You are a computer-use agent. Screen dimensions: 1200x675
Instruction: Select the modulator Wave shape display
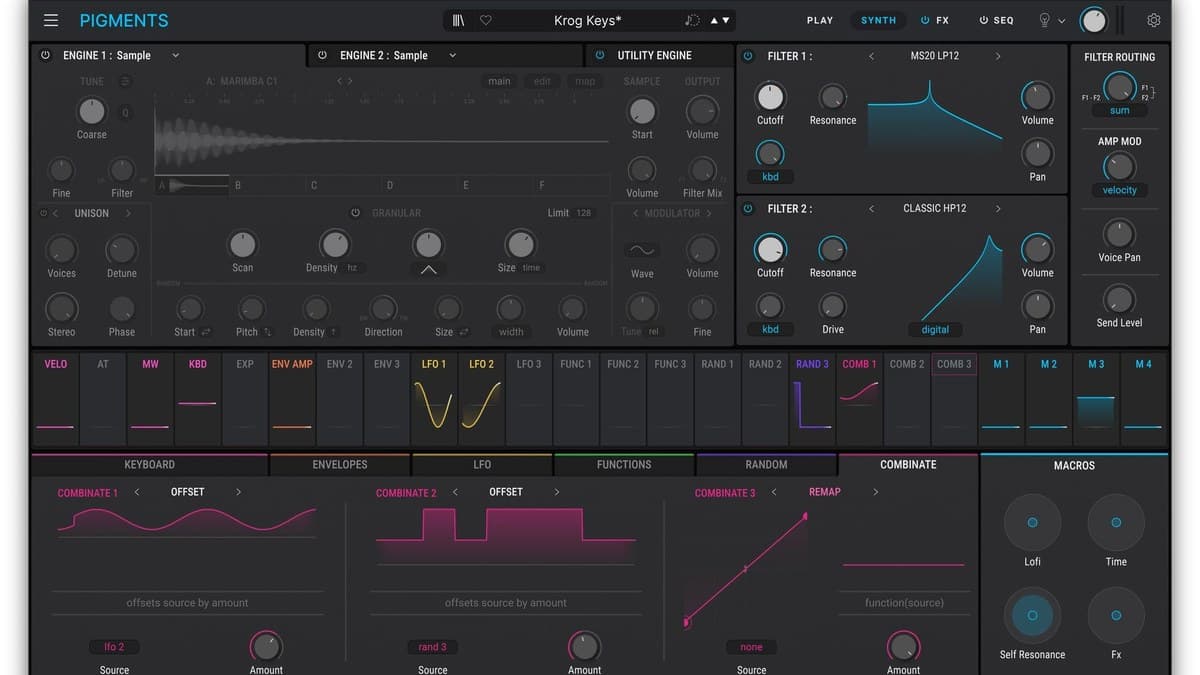[x=641, y=250]
